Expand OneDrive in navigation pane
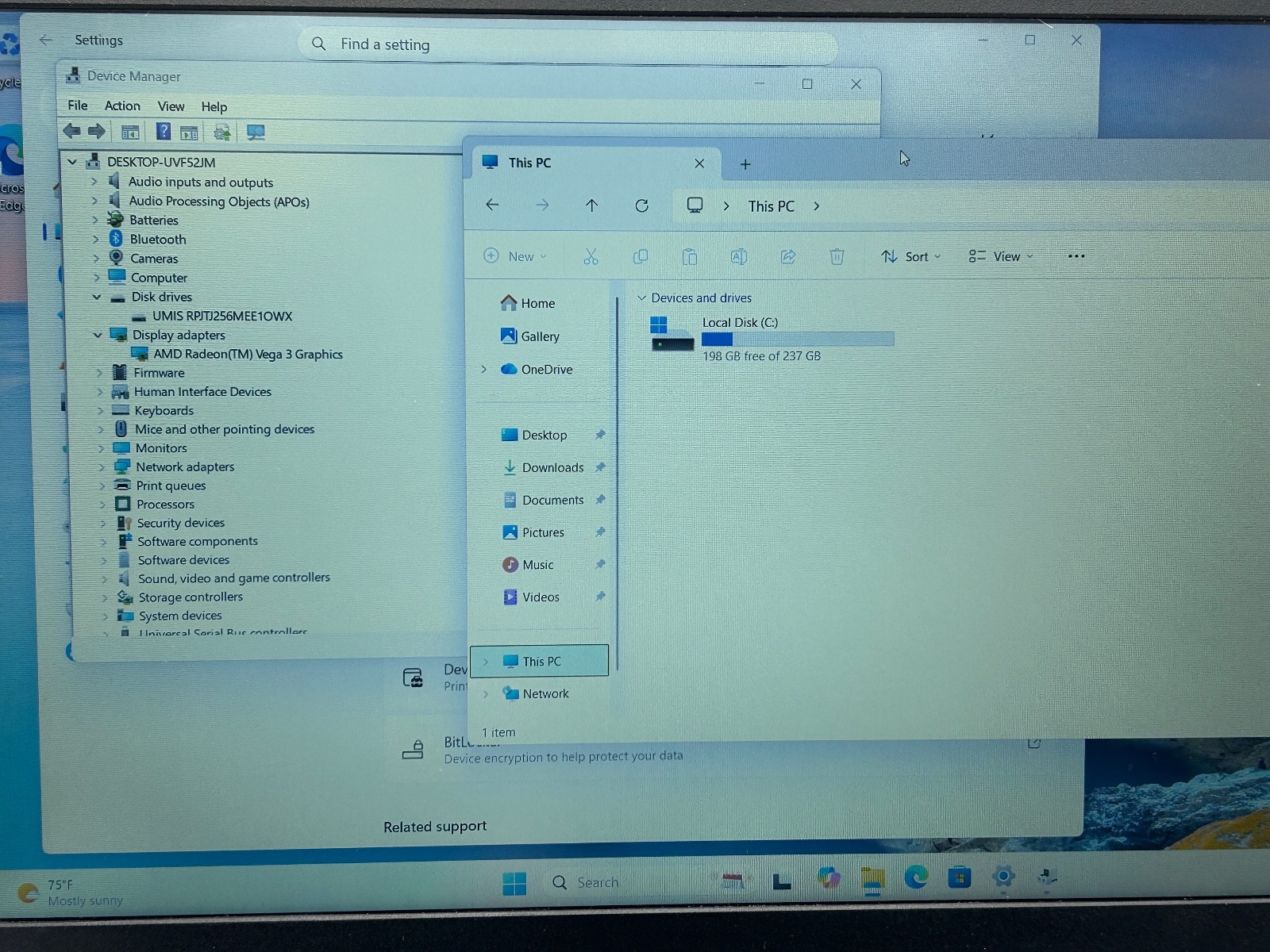Screen dimensions: 1270x952 point(484,369)
